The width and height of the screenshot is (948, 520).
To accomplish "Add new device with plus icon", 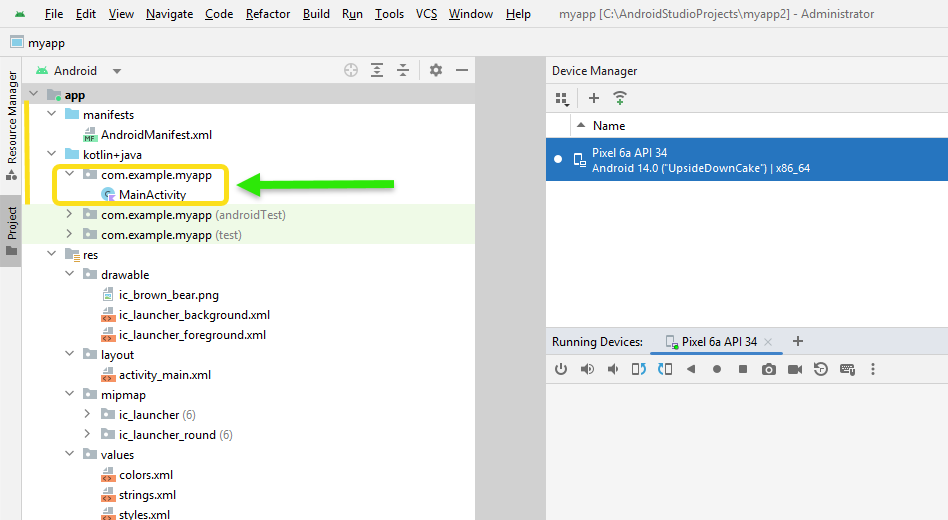I will click(594, 98).
